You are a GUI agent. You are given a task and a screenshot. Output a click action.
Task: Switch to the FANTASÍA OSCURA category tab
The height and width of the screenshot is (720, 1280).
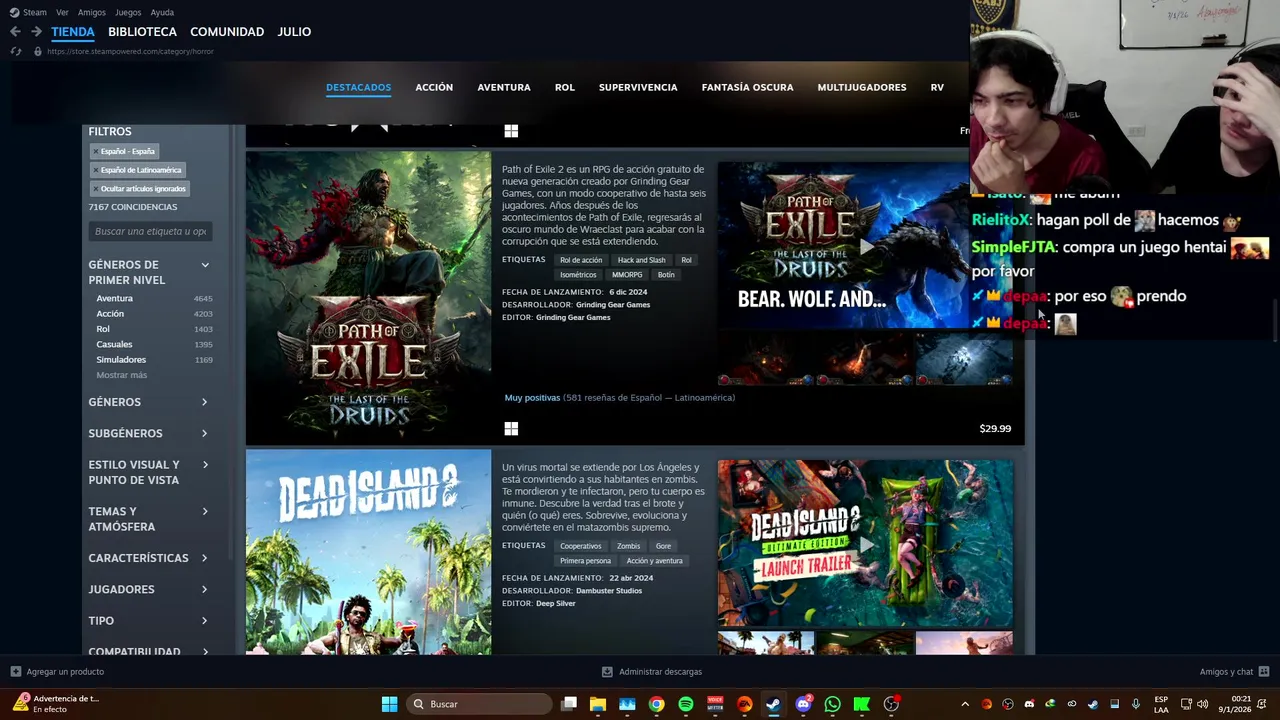coord(747,87)
